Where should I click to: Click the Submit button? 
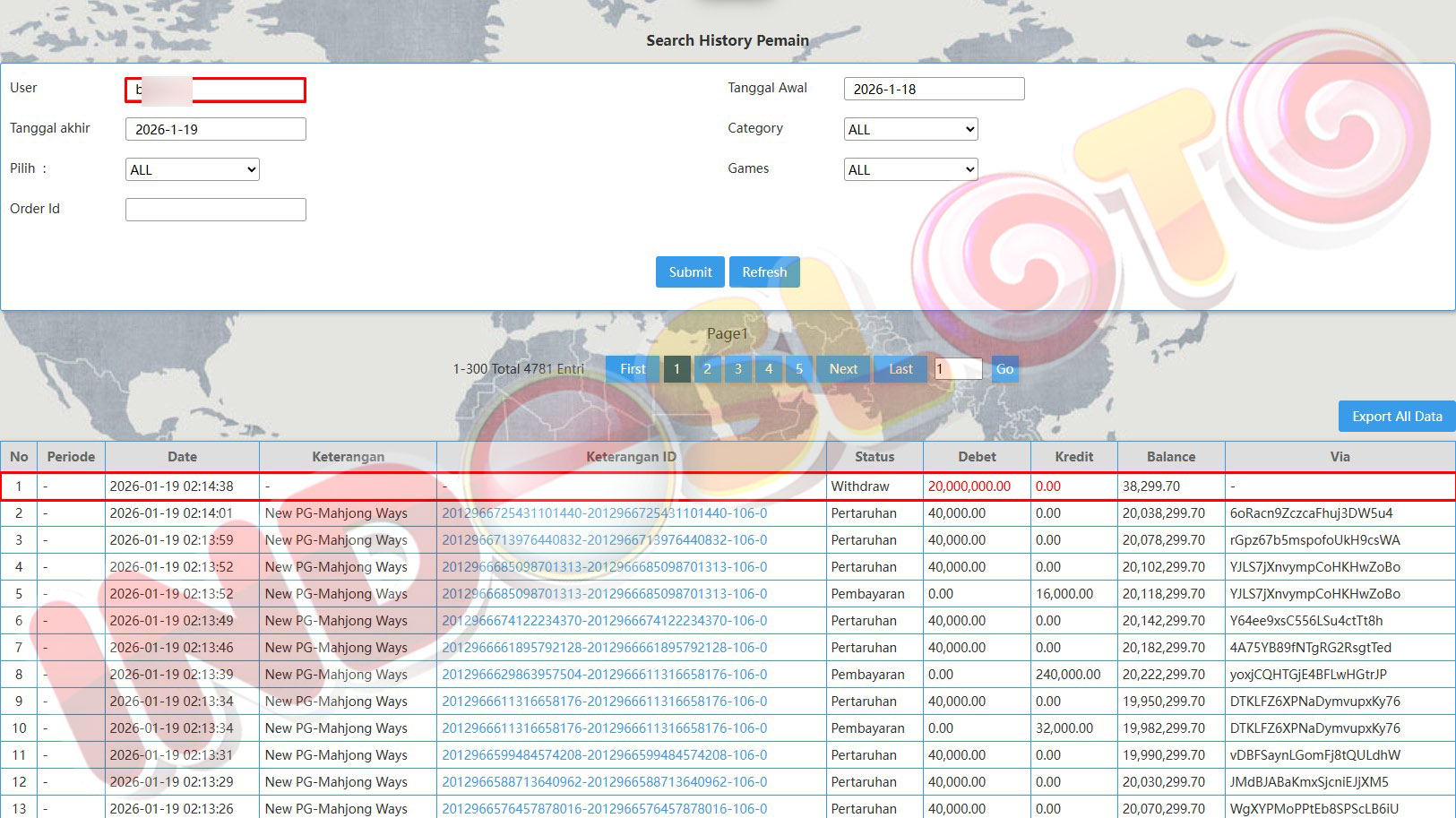690,272
